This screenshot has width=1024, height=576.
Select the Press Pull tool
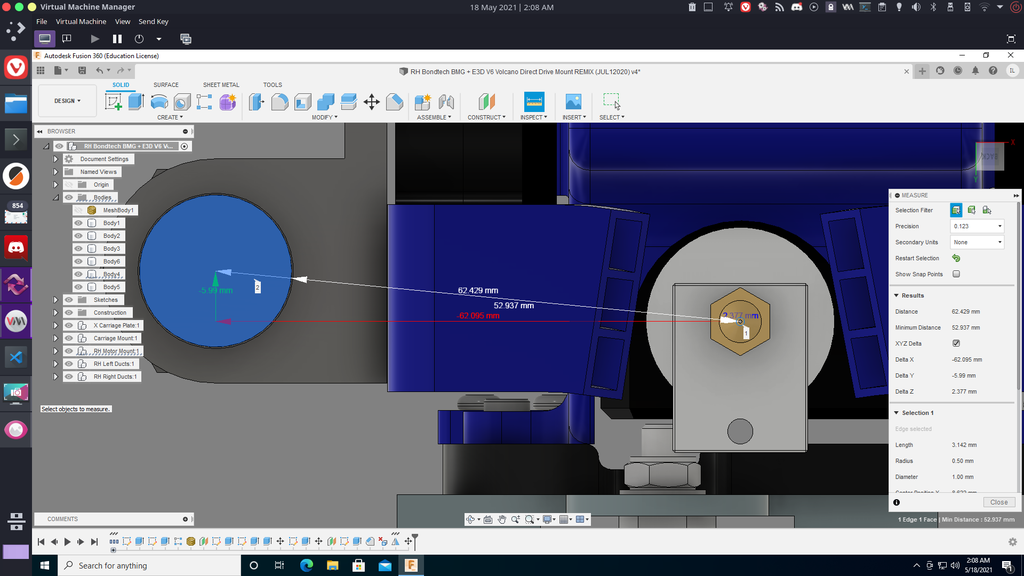(256, 102)
